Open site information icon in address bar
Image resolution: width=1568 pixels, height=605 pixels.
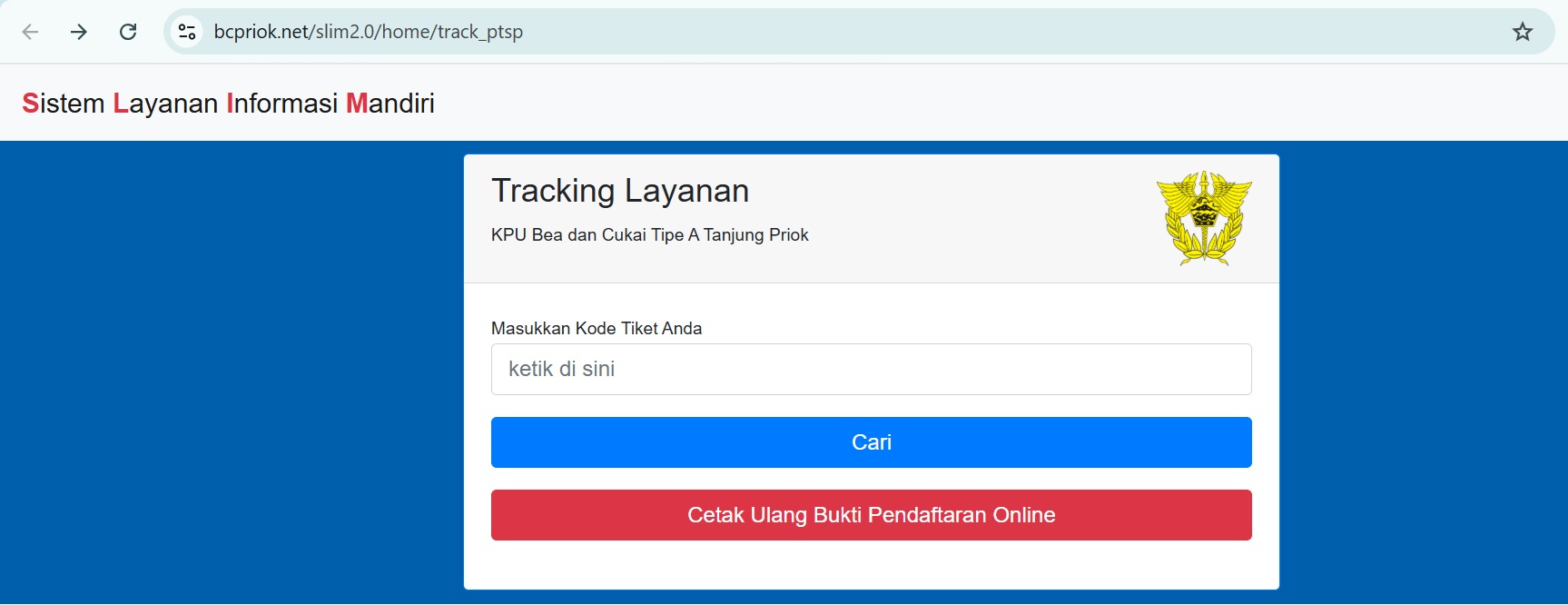tap(187, 32)
